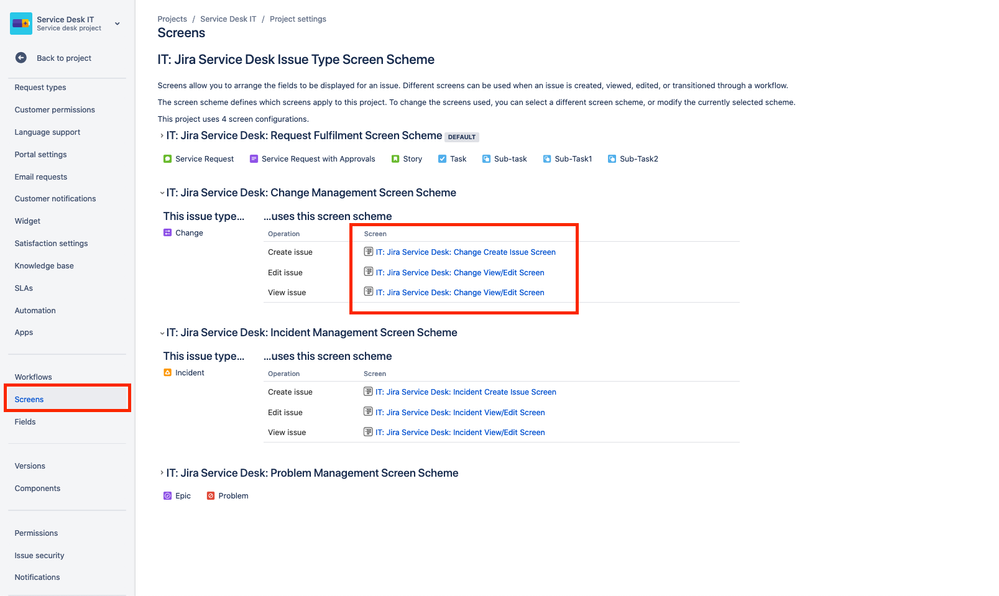Viewport: 999px width, 596px height.
Task: Select Apps in sidebar
Action: (24, 332)
